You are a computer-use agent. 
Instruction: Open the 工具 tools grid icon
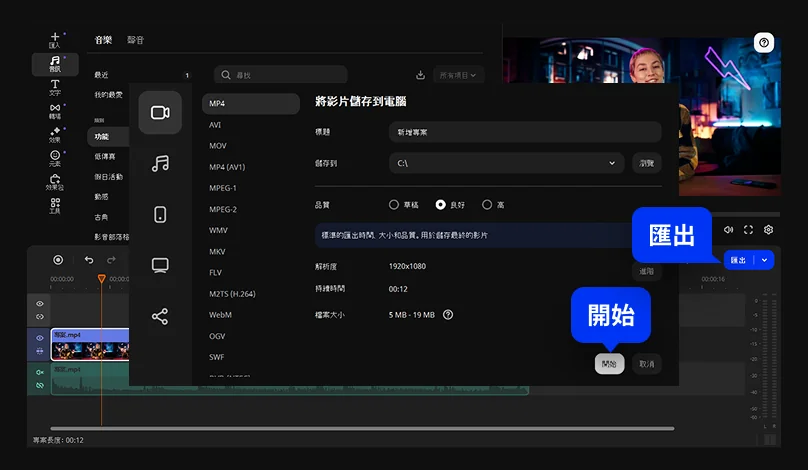[x=55, y=206]
